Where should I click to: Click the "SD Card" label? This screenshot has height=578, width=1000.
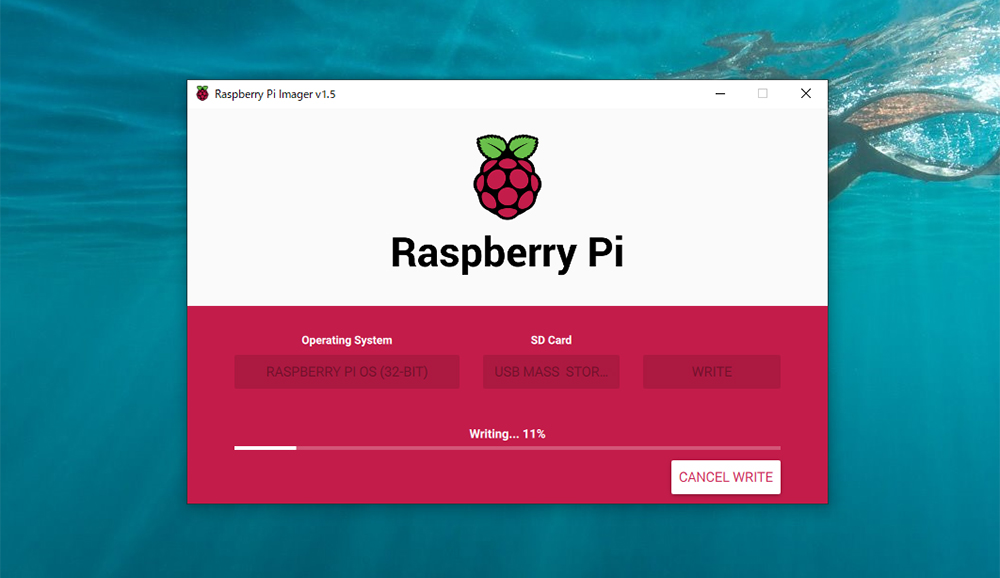coord(551,340)
